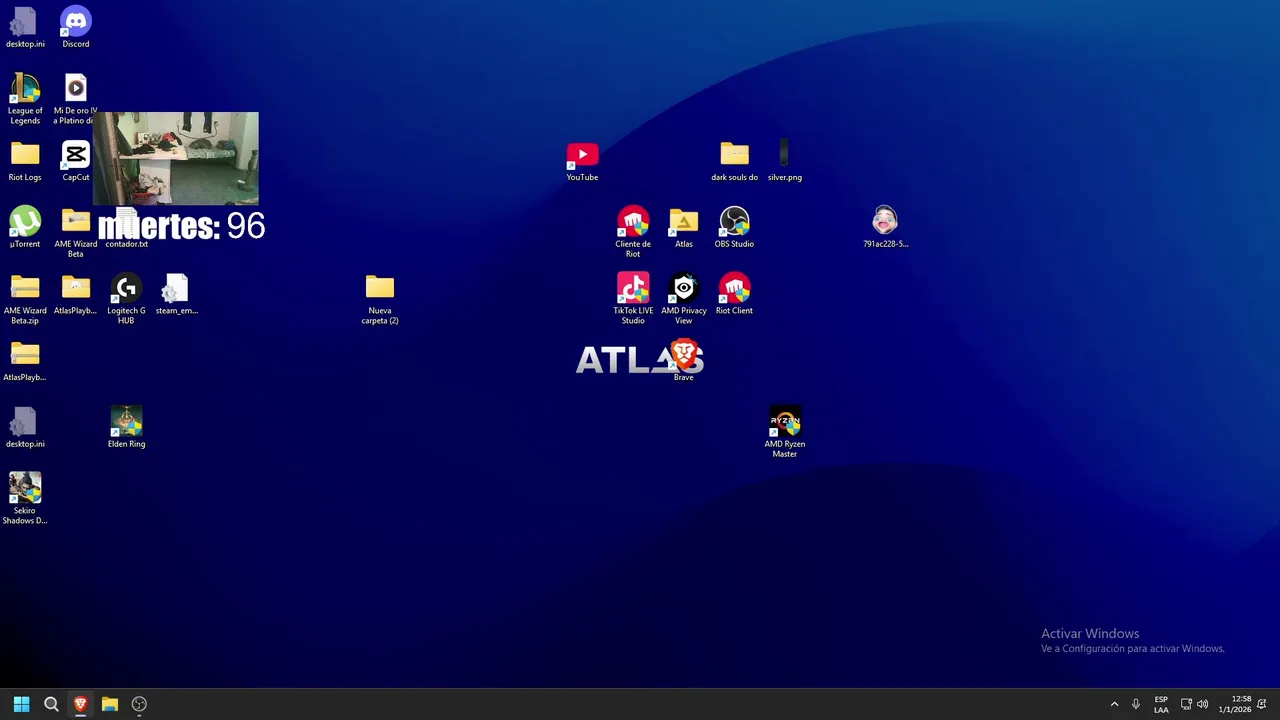The height and width of the screenshot is (720, 1280).
Task: Select the steam_em... file icon
Action: (x=176, y=294)
